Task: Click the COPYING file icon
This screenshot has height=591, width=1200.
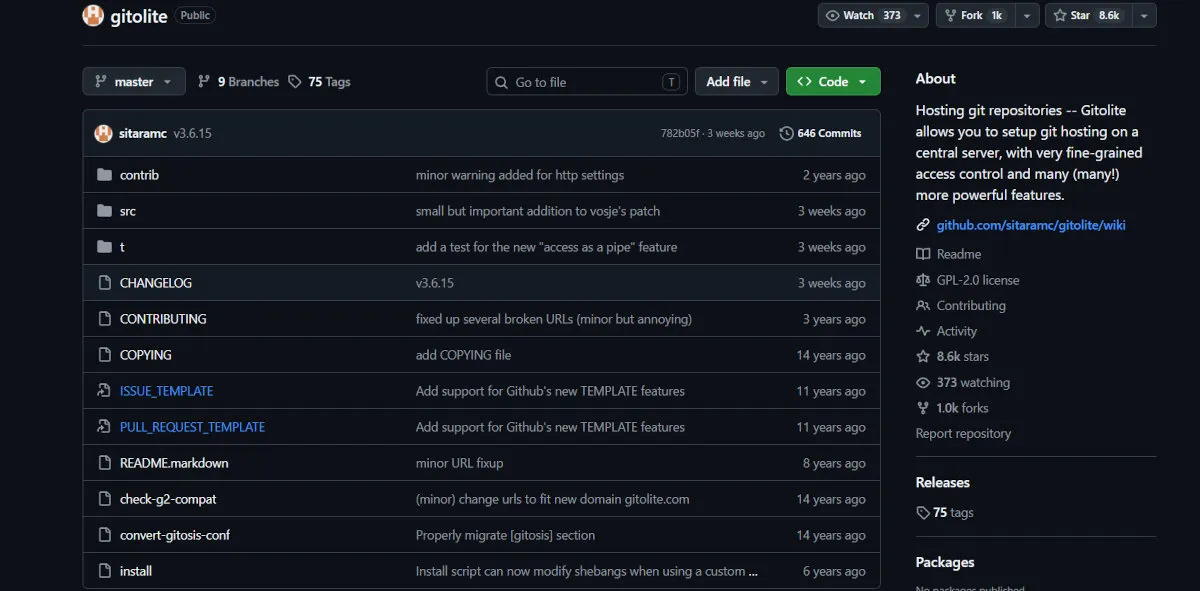Action: (x=104, y=355)
